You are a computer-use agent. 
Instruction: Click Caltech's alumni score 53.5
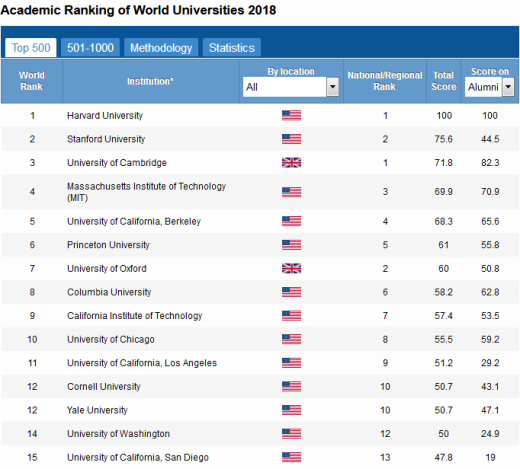[490, 316]
